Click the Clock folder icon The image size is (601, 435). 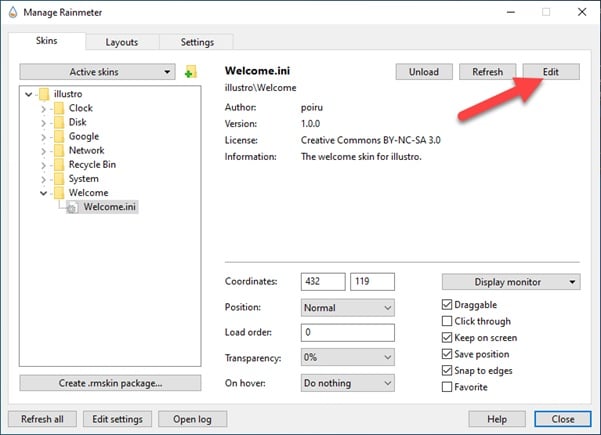pos(59,108)
